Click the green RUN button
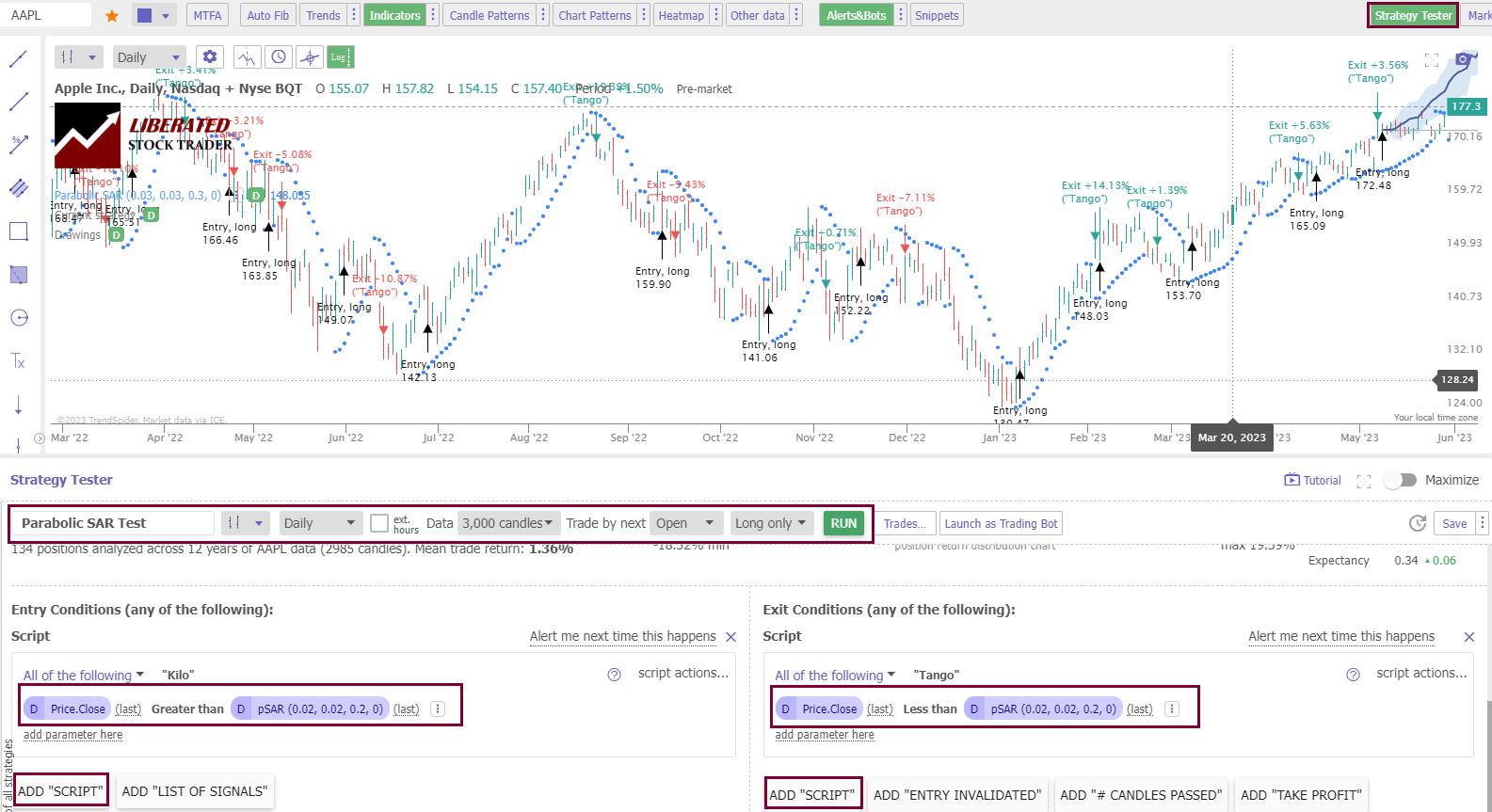 [x=844, y=523]
